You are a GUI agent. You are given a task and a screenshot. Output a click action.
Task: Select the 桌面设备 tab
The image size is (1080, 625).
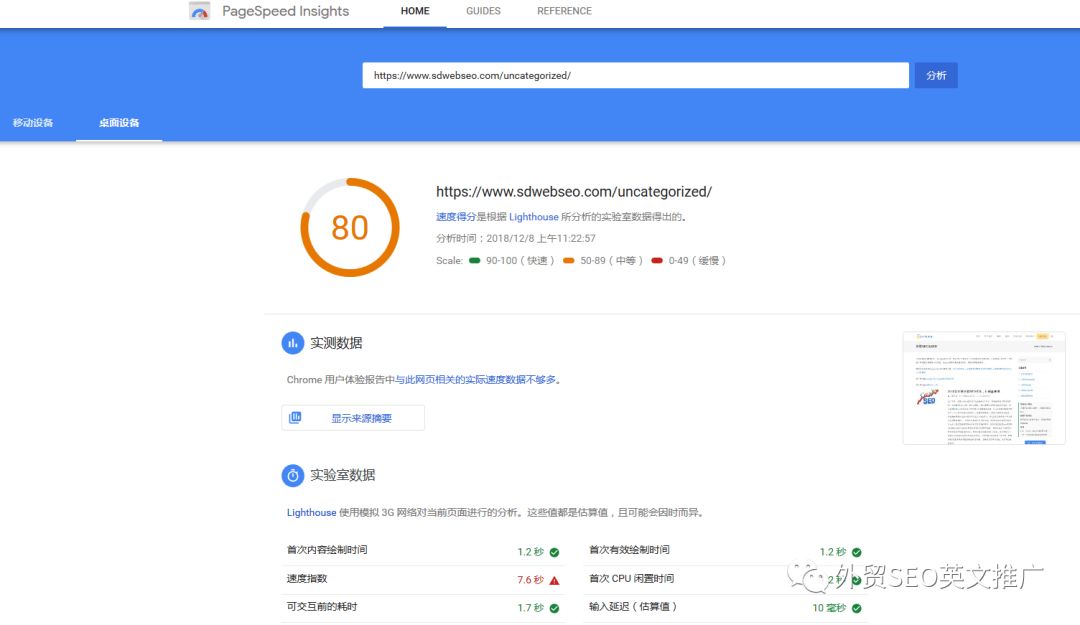[119, 123]
